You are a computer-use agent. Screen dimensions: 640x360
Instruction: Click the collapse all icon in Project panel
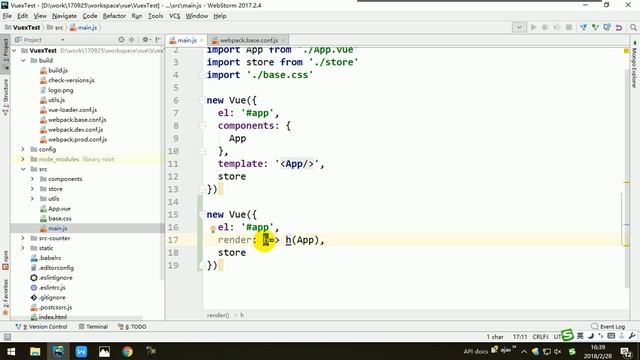tap(131, 40)
